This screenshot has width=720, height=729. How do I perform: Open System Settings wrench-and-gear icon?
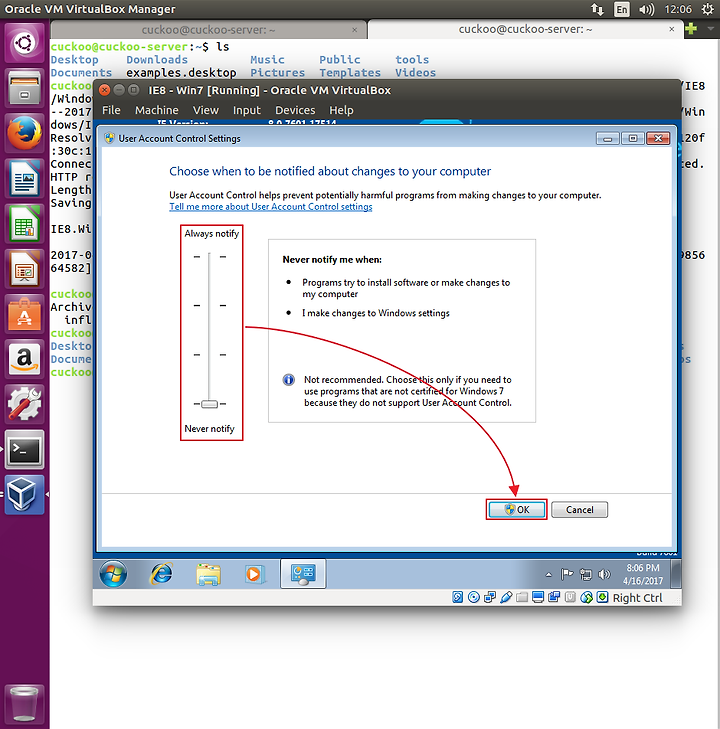point(24,404)
